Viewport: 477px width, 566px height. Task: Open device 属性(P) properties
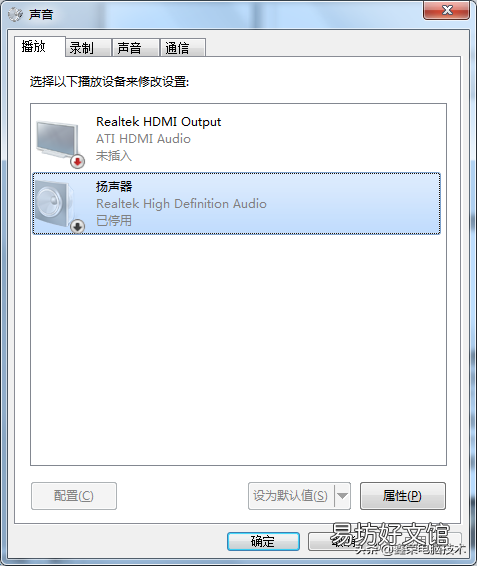tap(403, 496)
